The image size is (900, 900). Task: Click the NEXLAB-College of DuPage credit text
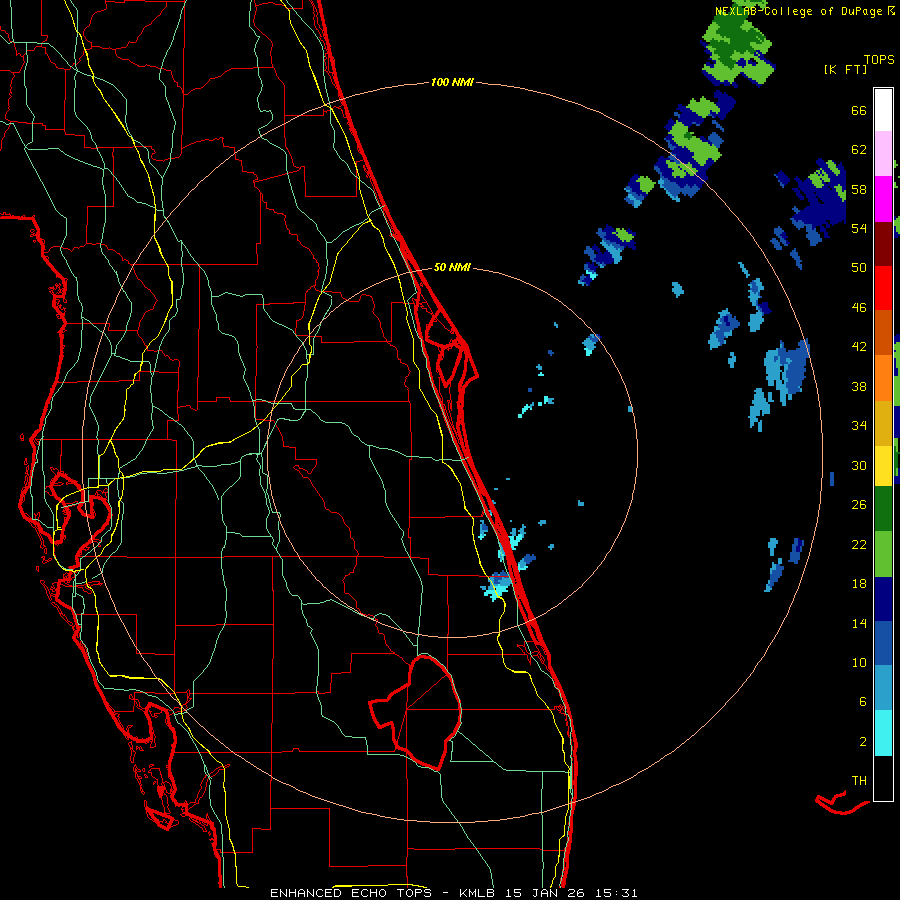click(799, 11)
